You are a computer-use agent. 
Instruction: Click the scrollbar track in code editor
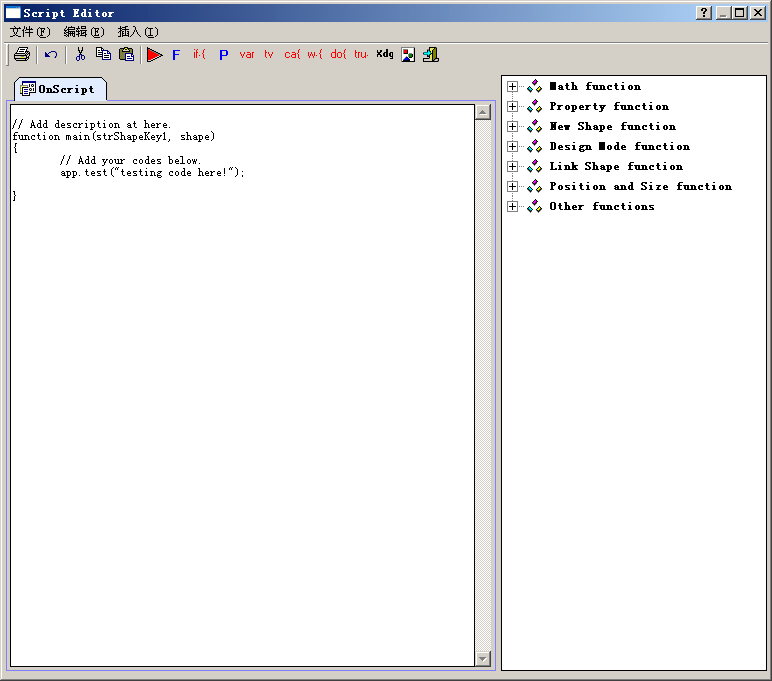[483, 385]
